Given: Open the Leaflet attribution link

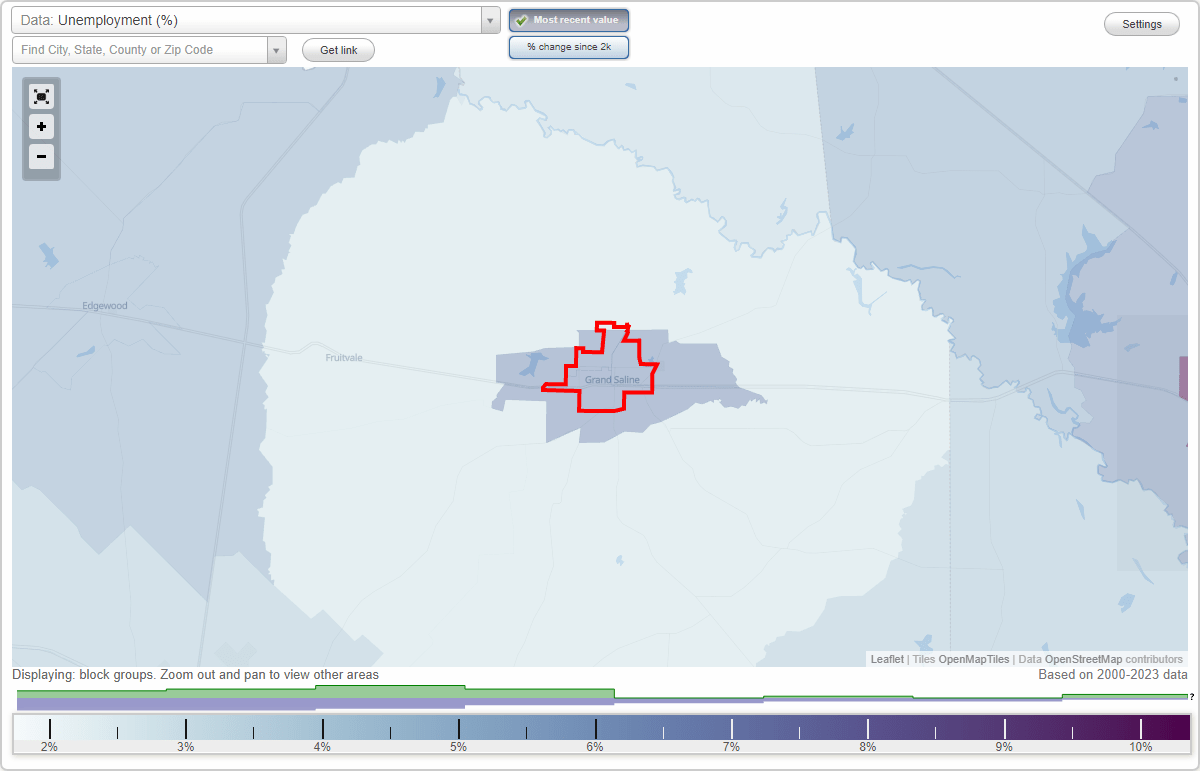Looking at the screenshot, I should pos(887,659).
